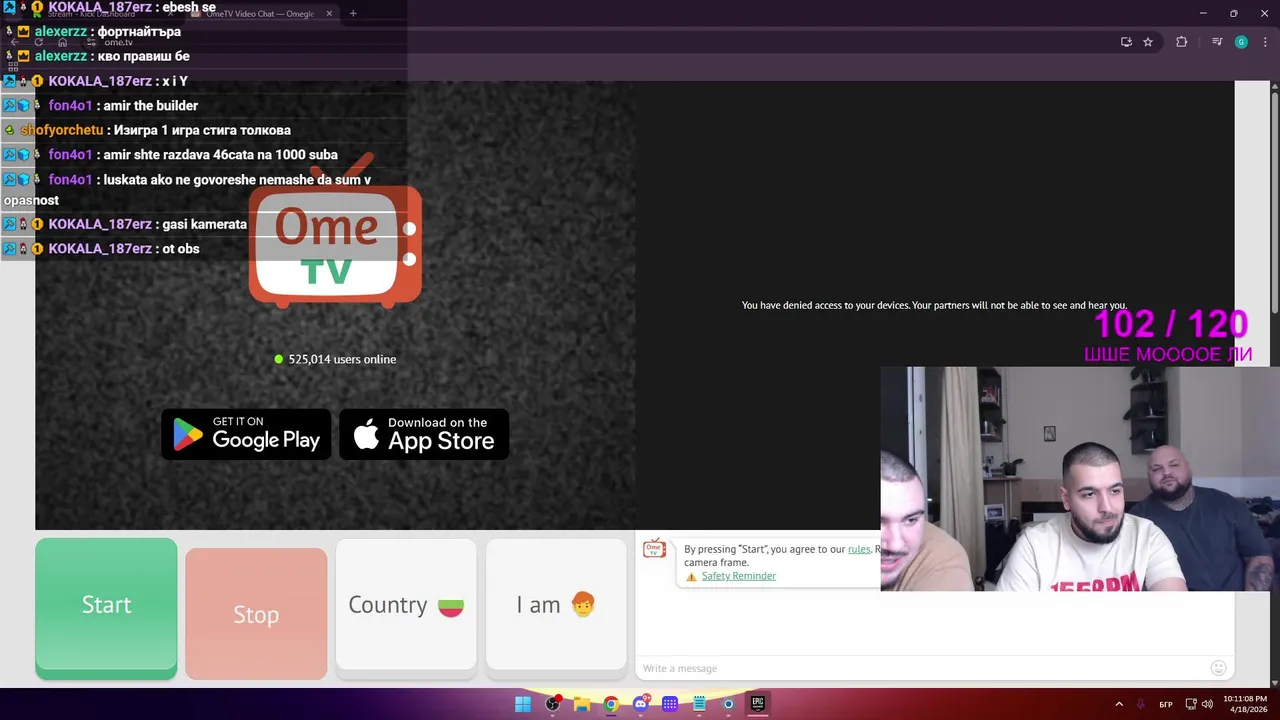1280x720 pixels.
Task: Click the microphone icon in system tray
Action: pos(1142,704)
